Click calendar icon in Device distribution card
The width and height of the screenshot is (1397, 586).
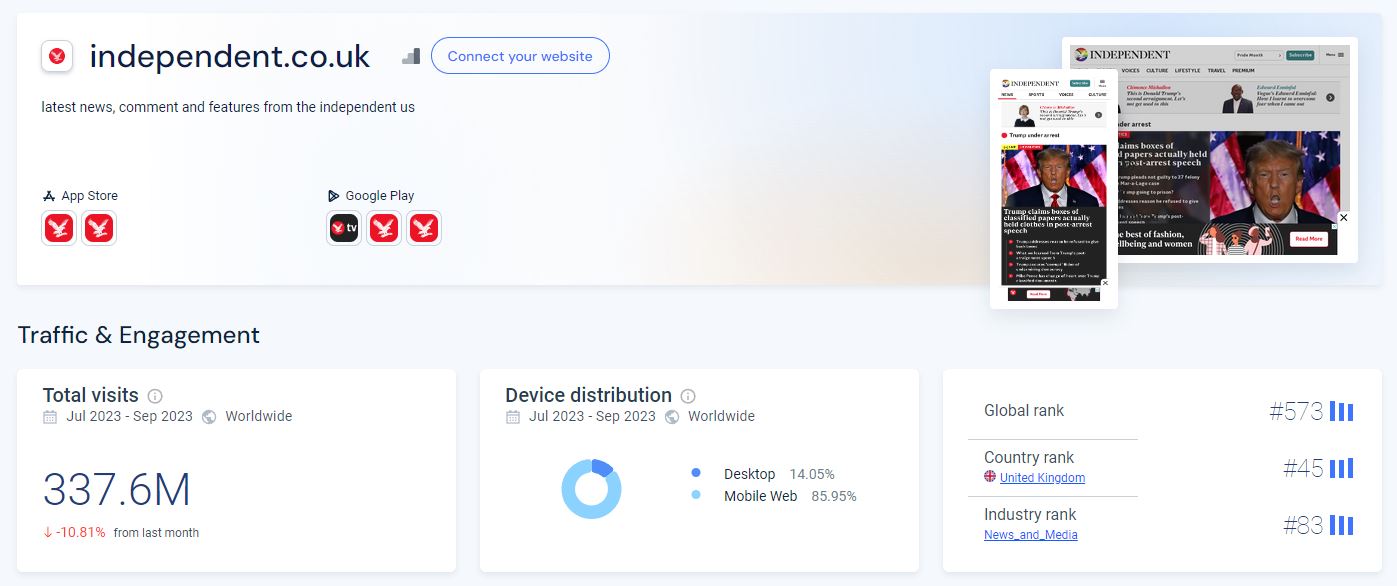click(513, 417)
